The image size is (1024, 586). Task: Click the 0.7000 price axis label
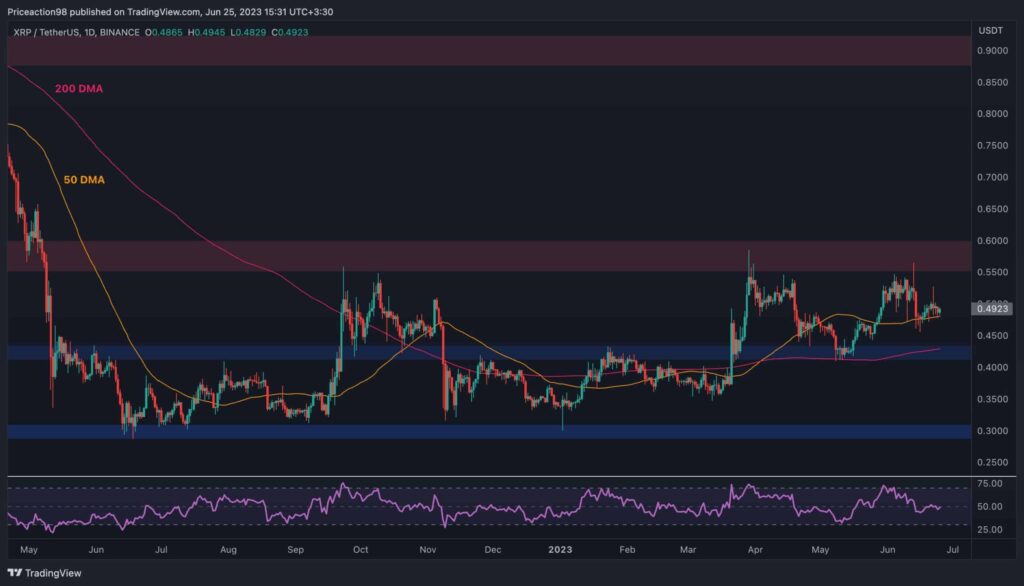pyautogui.click(x=992, y=177)
